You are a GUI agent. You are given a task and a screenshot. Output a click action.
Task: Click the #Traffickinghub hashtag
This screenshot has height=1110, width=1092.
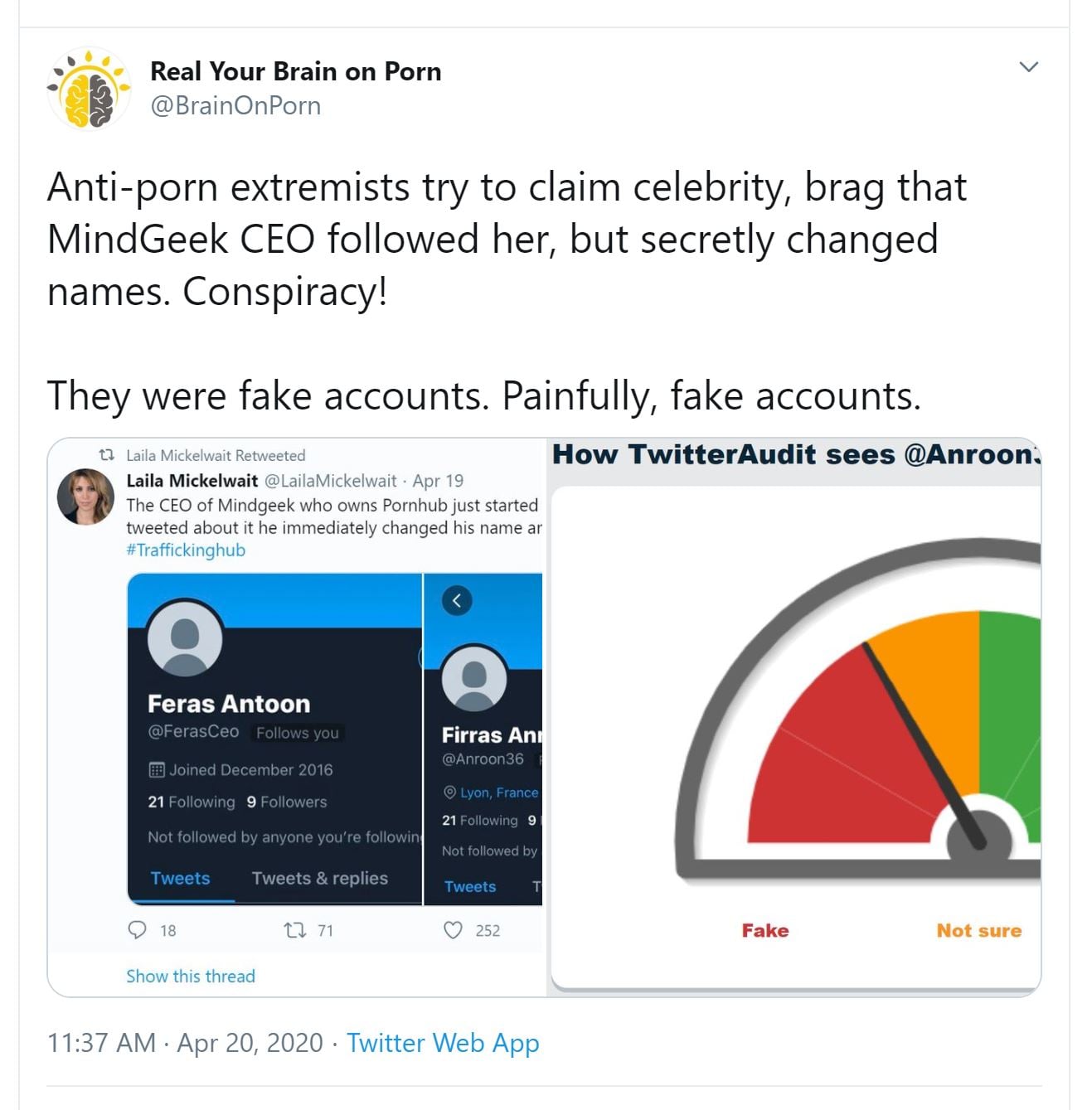click(x=186, y=550)
